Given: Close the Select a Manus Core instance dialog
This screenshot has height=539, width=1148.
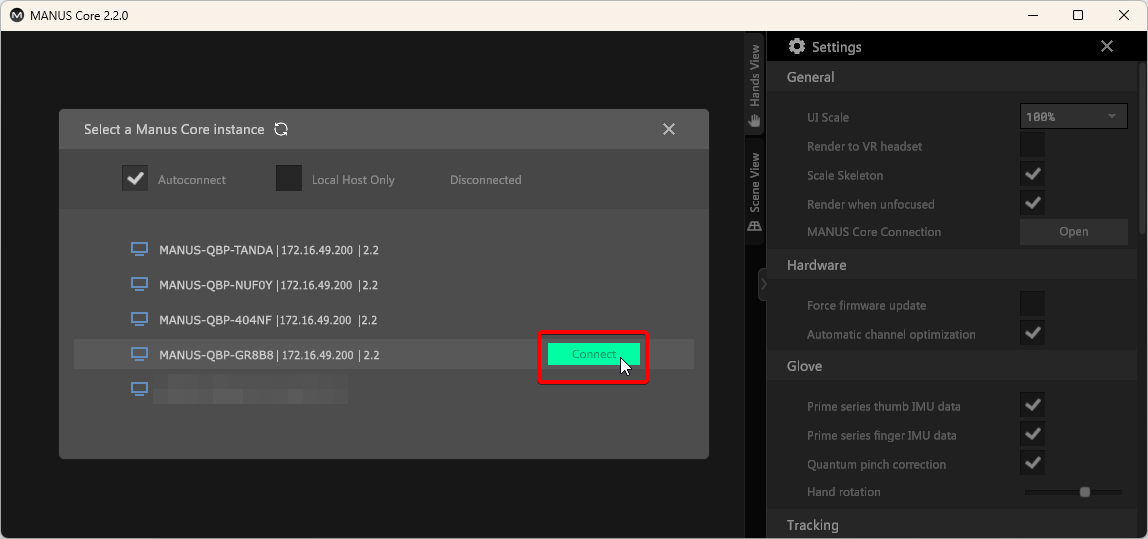Looking at the screenshot, I should pyautogui.click(x=669, y=129).
